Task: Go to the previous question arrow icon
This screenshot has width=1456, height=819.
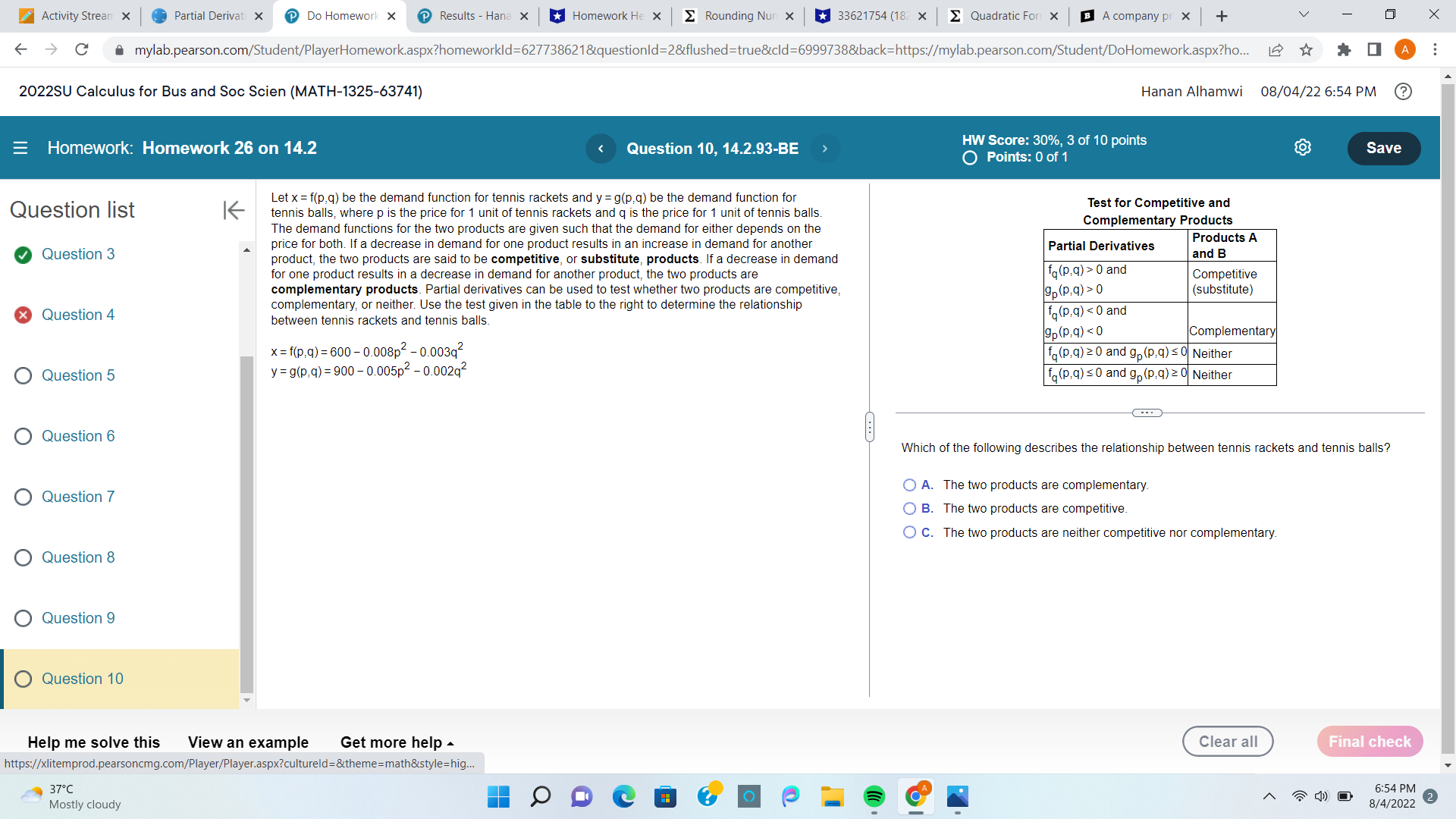Action: [601, 149]
